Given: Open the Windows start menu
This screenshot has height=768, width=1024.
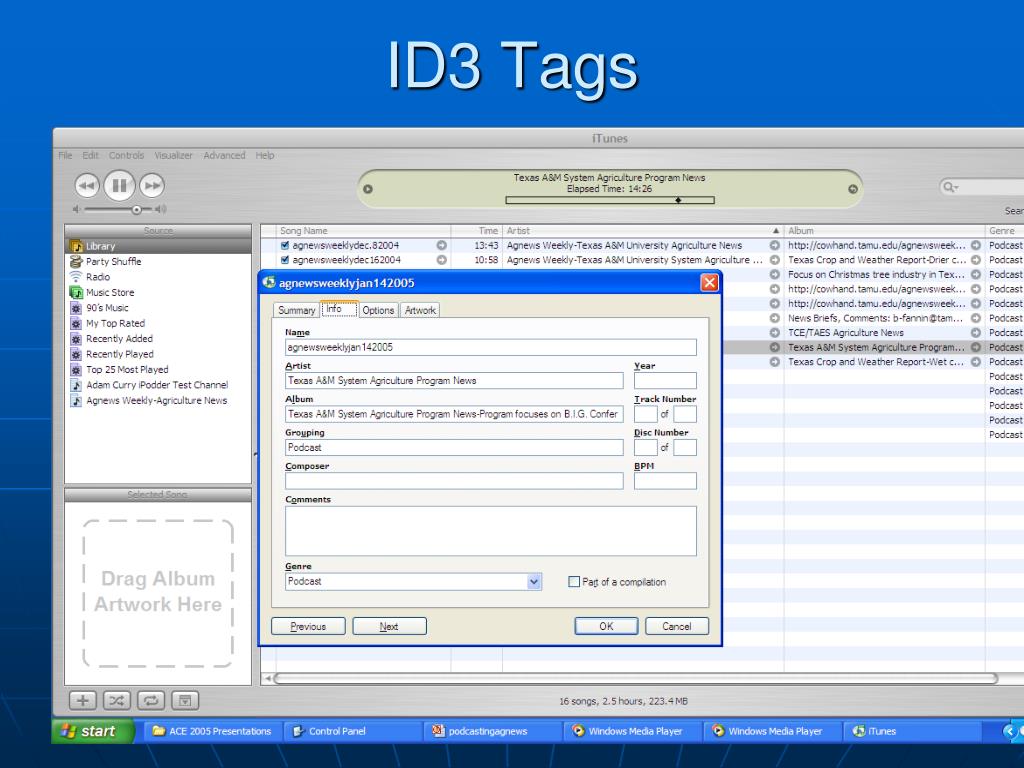Looking at the screenshot, I should [93, 731].
